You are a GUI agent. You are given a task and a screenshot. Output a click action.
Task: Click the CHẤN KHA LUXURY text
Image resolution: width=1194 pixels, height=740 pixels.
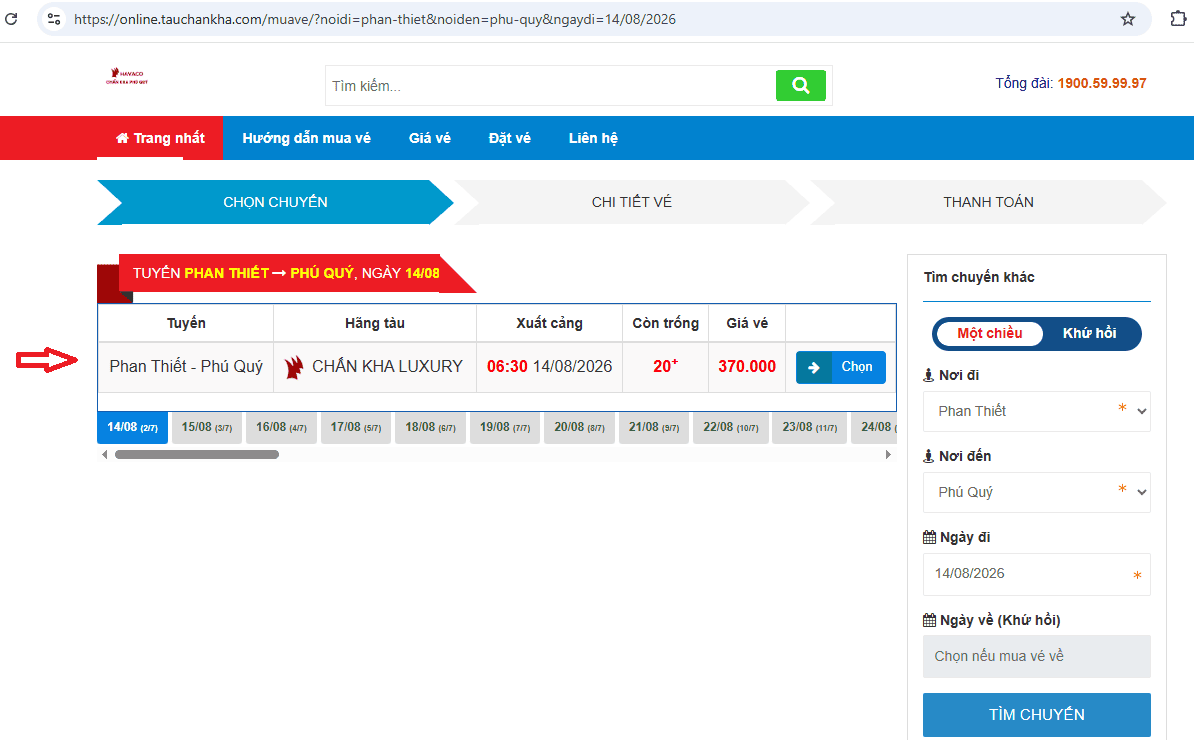pyautogui.click(x=388, y=367)
